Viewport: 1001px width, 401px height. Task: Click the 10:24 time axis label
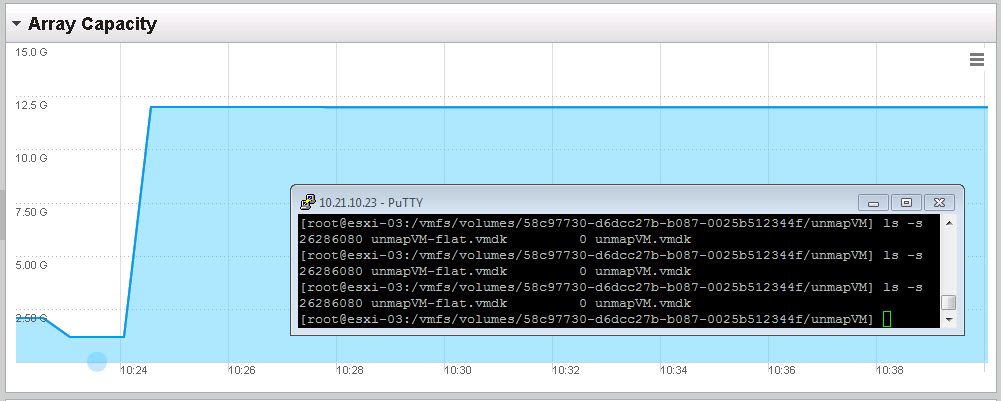tap(134, 370)
